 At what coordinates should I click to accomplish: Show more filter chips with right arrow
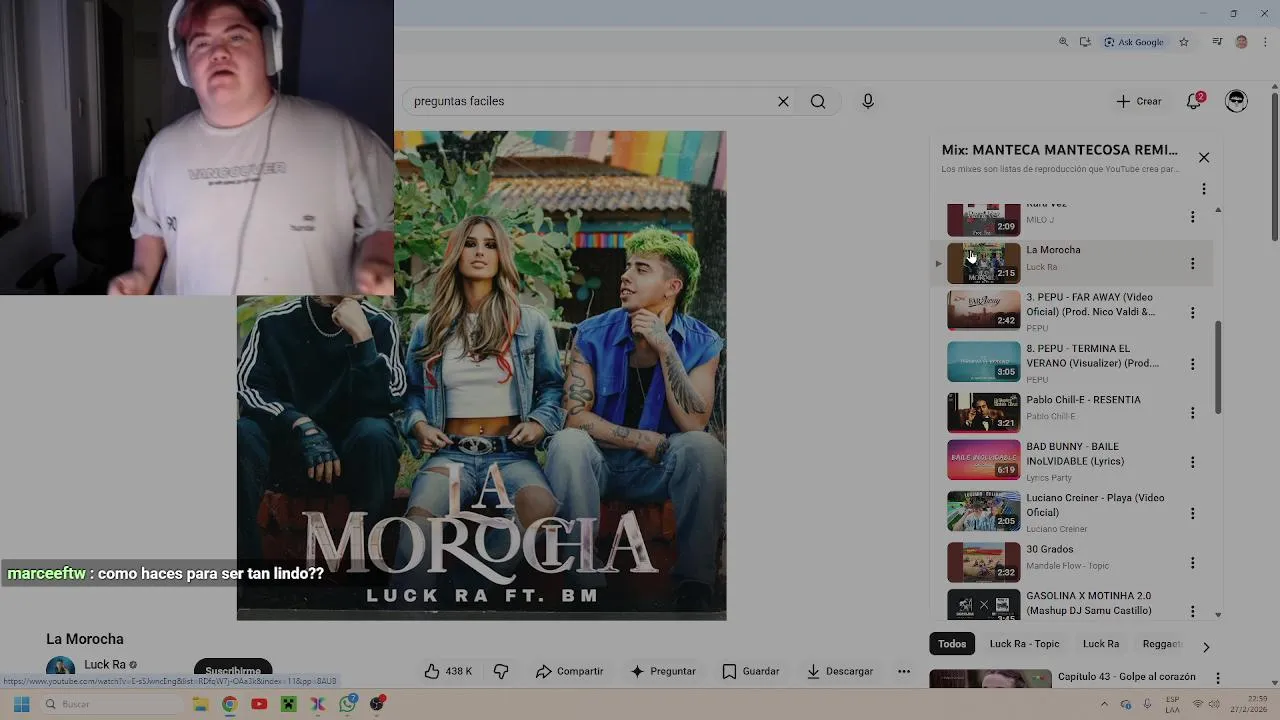pos(1206,647)
